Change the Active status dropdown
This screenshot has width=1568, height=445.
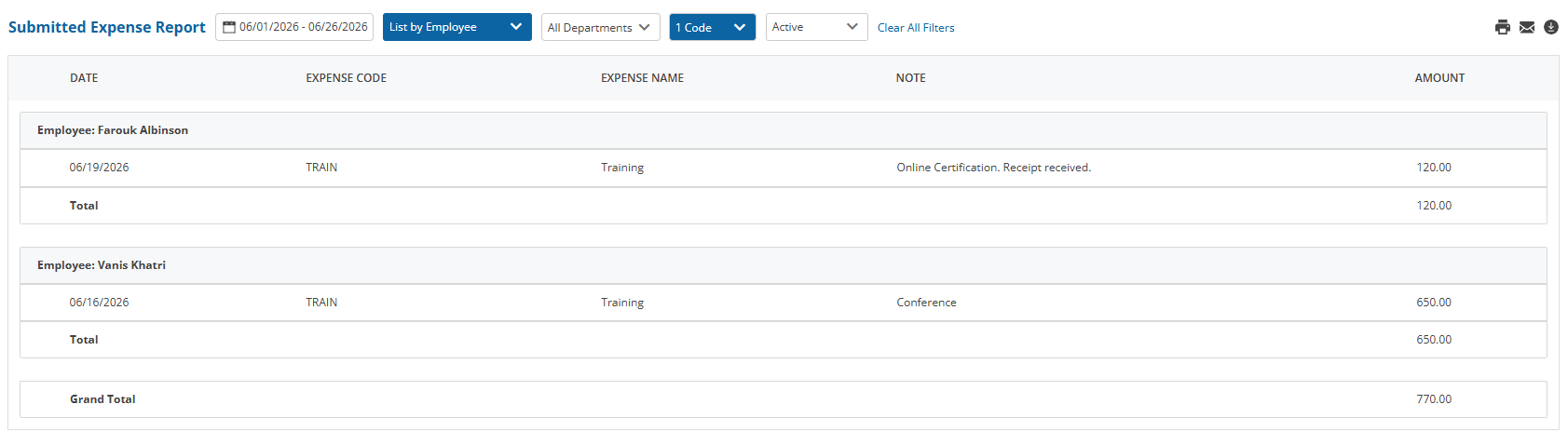point(817,27)
